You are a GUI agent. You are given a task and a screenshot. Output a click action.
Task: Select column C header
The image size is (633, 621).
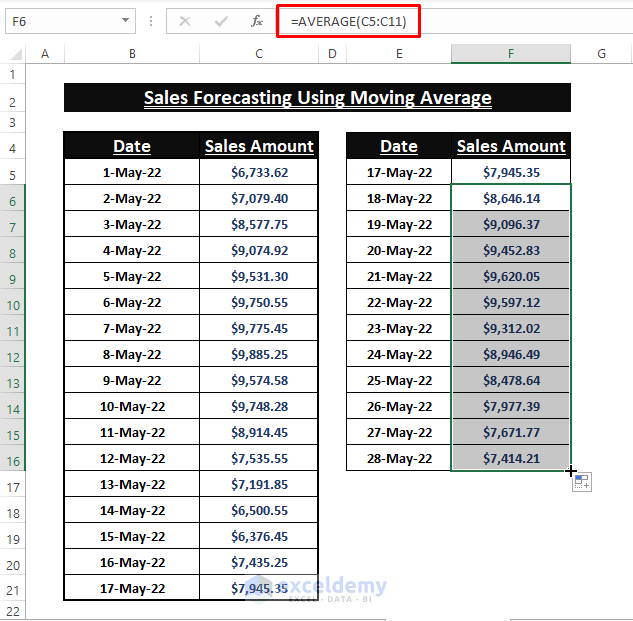[x=259, y=54]
